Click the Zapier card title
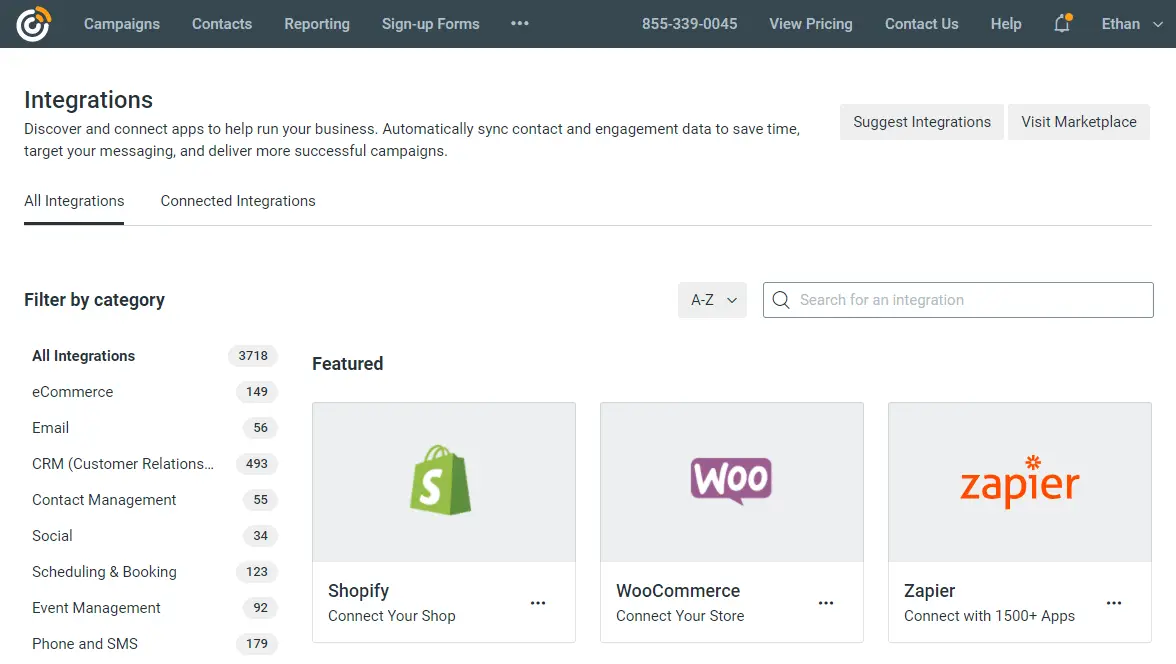This screenshot has width=1176, height=664. [x=929, y=591]
